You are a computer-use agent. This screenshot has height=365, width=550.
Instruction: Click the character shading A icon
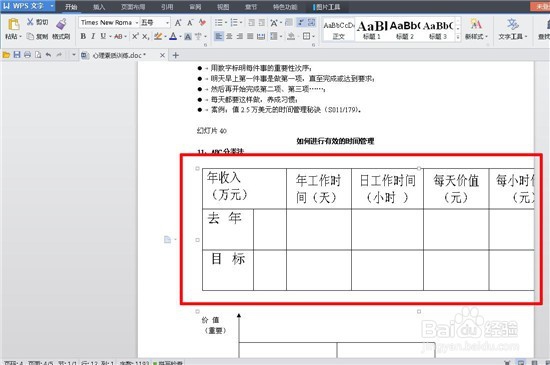188,36
